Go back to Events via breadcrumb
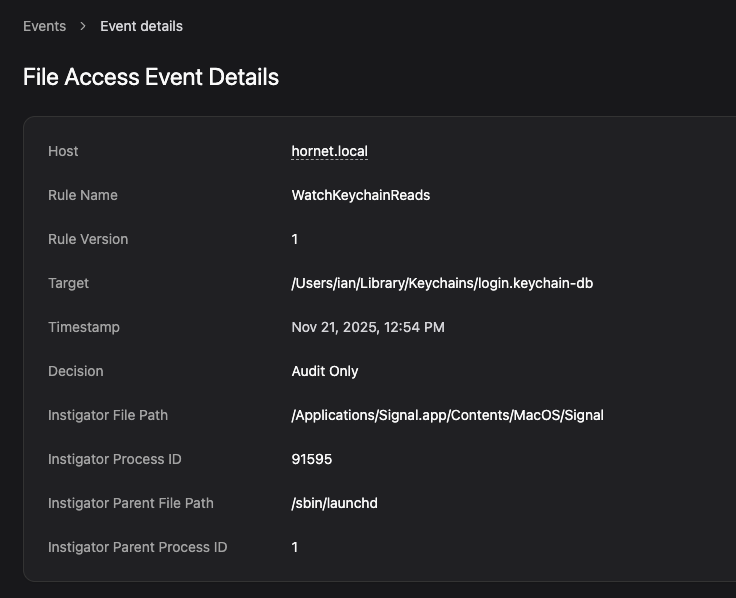736x598 pixels. coord(44,26)
